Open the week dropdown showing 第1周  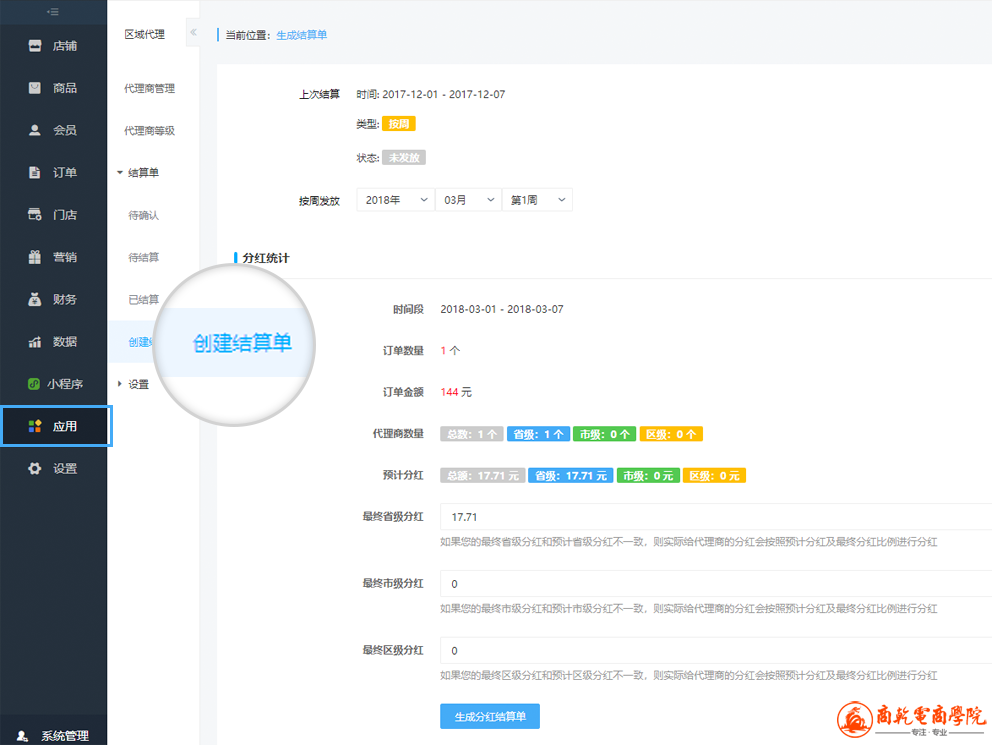(537, 200)
